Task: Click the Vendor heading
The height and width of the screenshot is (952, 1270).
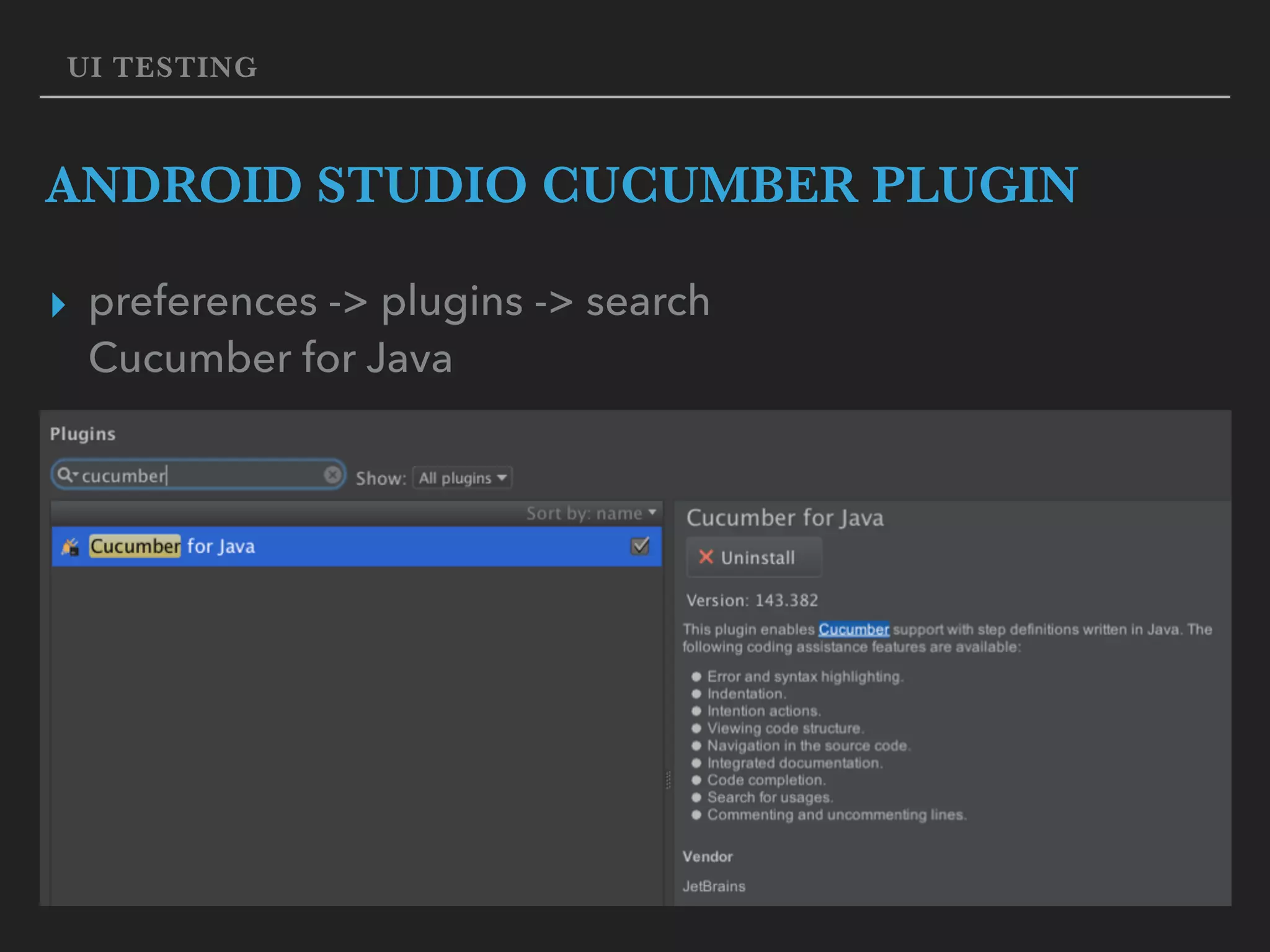Action: point(708,857)
